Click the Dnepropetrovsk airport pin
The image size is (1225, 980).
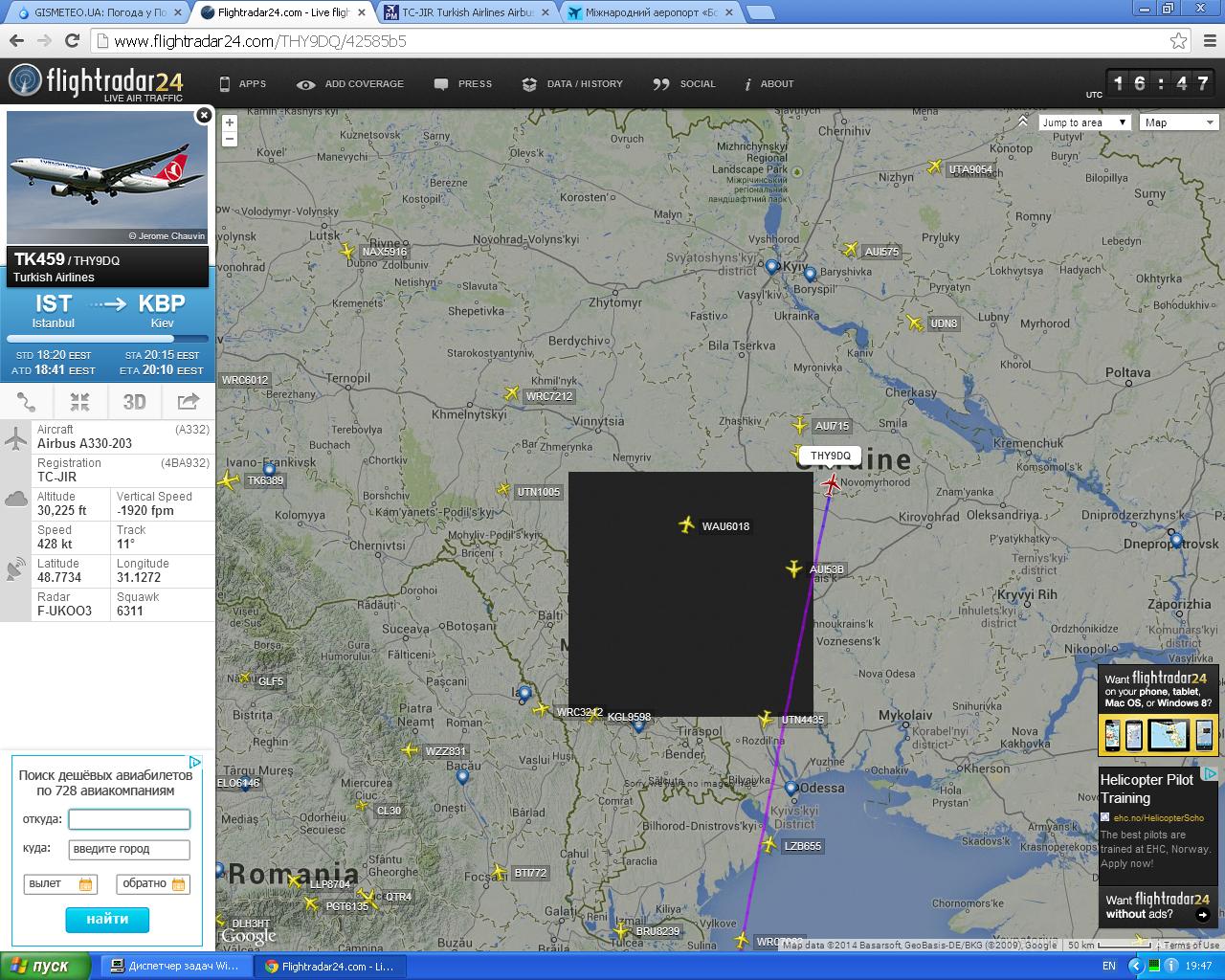(x=1176, y=541)
